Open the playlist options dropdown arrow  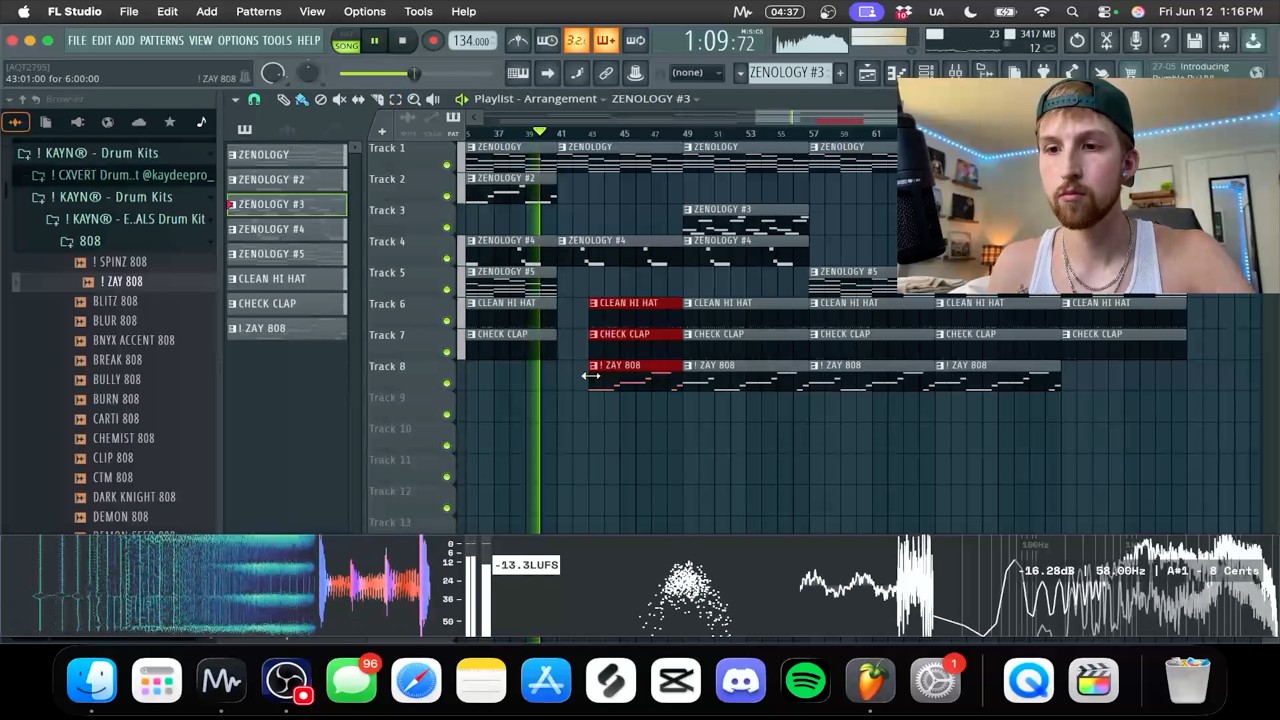tap(235, 99)
